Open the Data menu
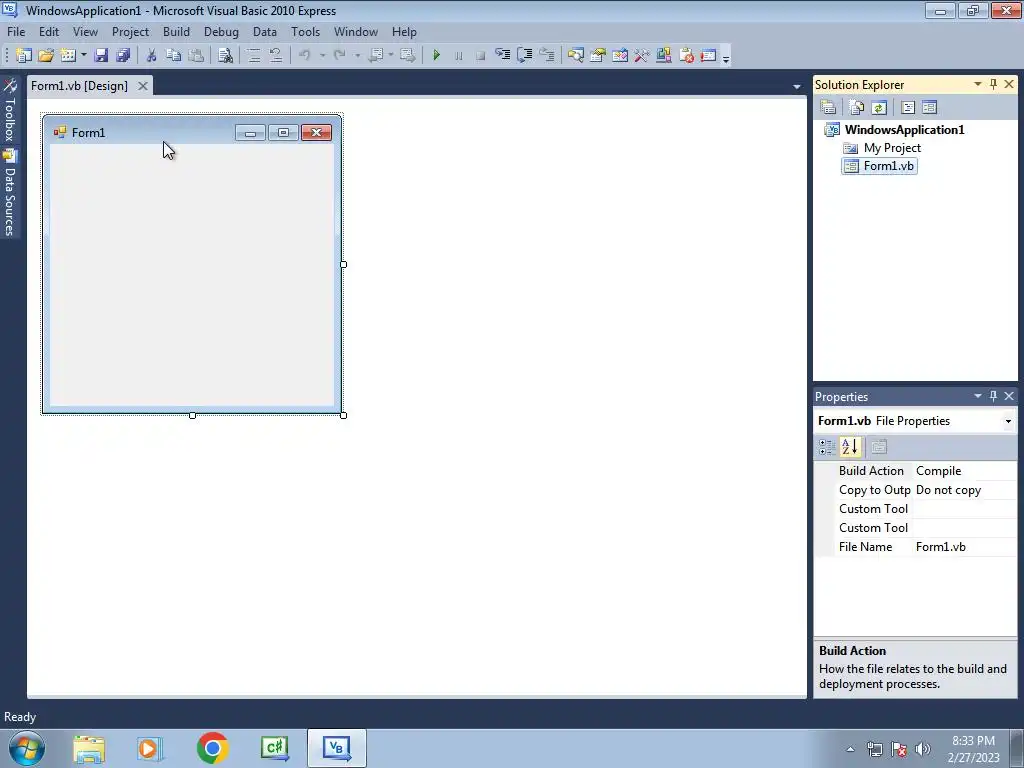 (264, 32)
